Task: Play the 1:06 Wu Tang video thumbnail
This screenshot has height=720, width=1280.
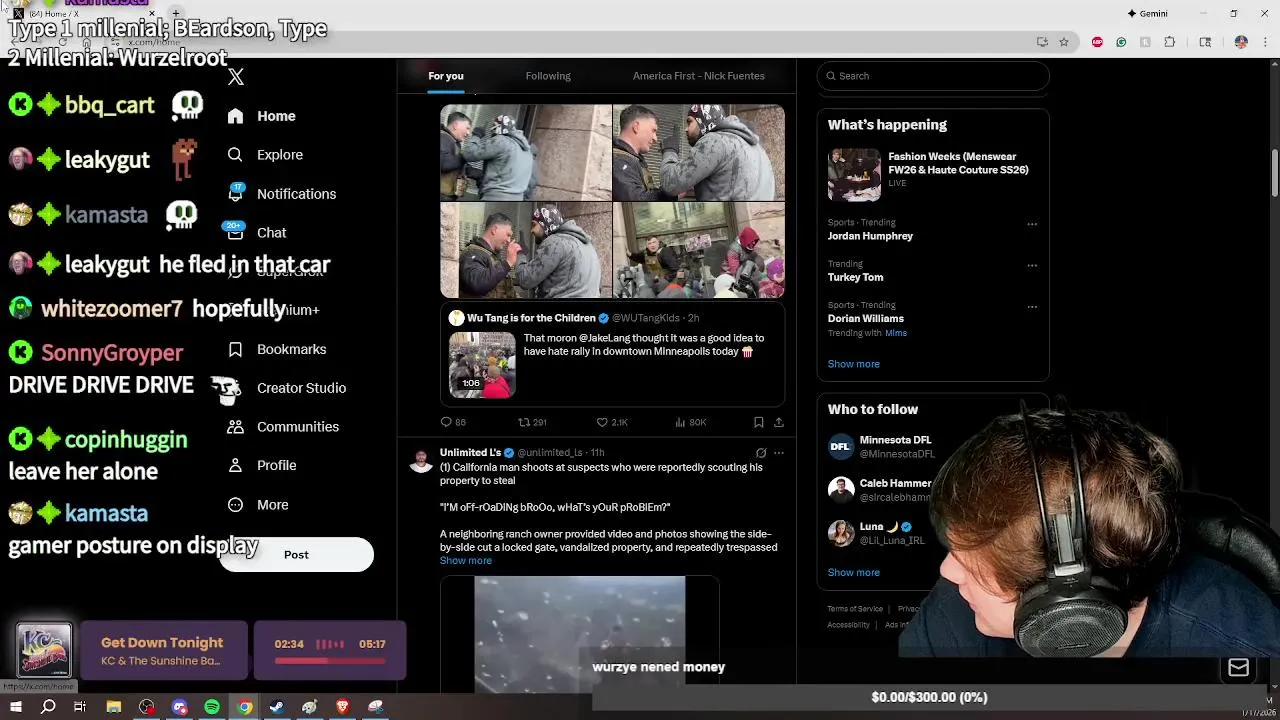Action: (x=482, y=365)
